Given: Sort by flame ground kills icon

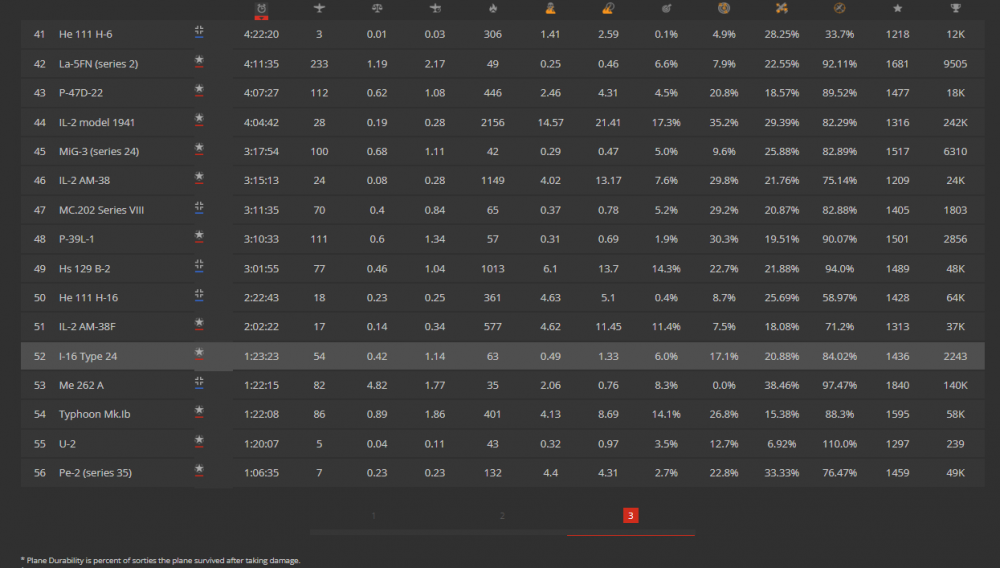Looking at the screenshot, I should tap(492, 8).
